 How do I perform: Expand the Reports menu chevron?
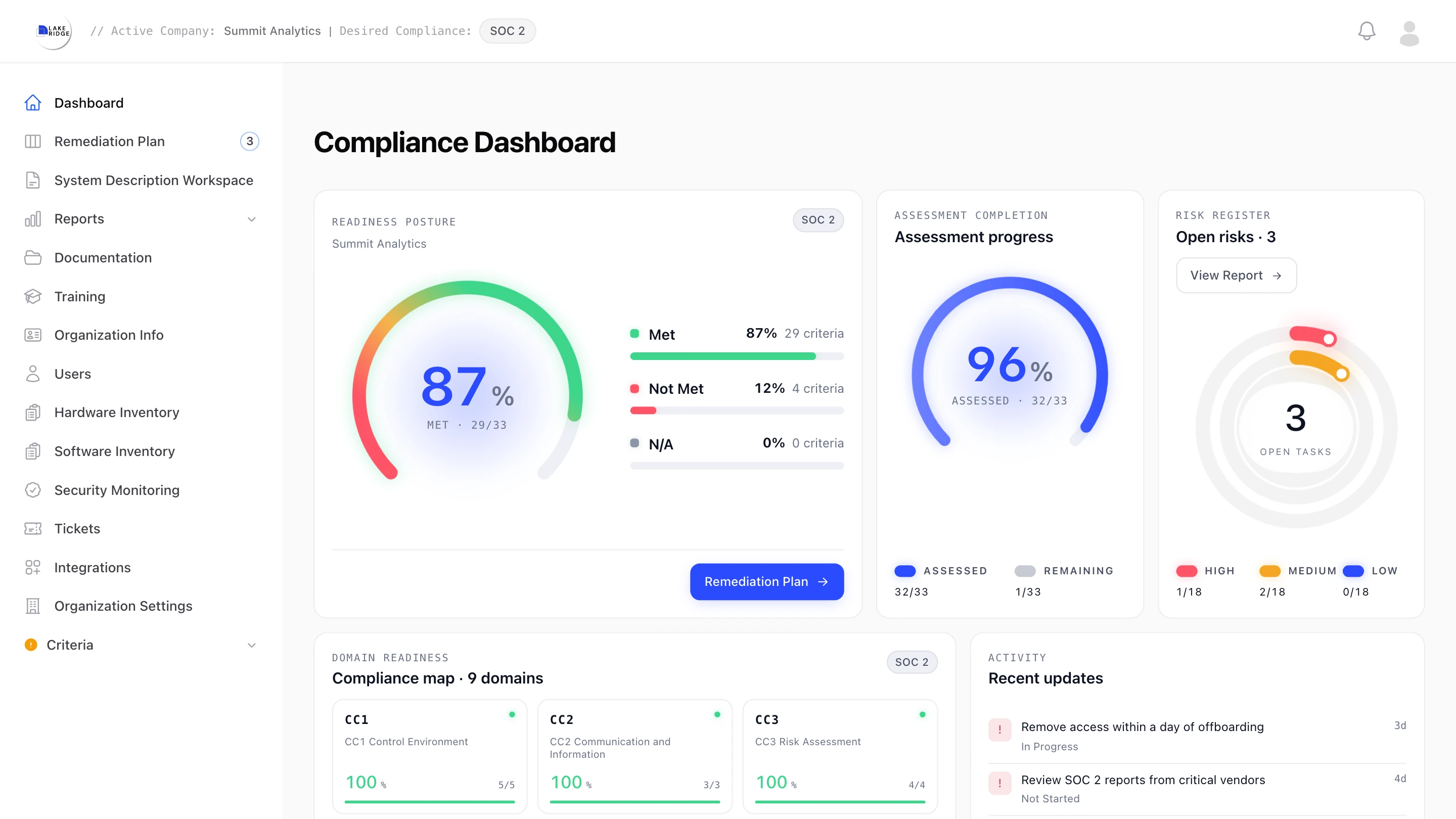(252, 219)
